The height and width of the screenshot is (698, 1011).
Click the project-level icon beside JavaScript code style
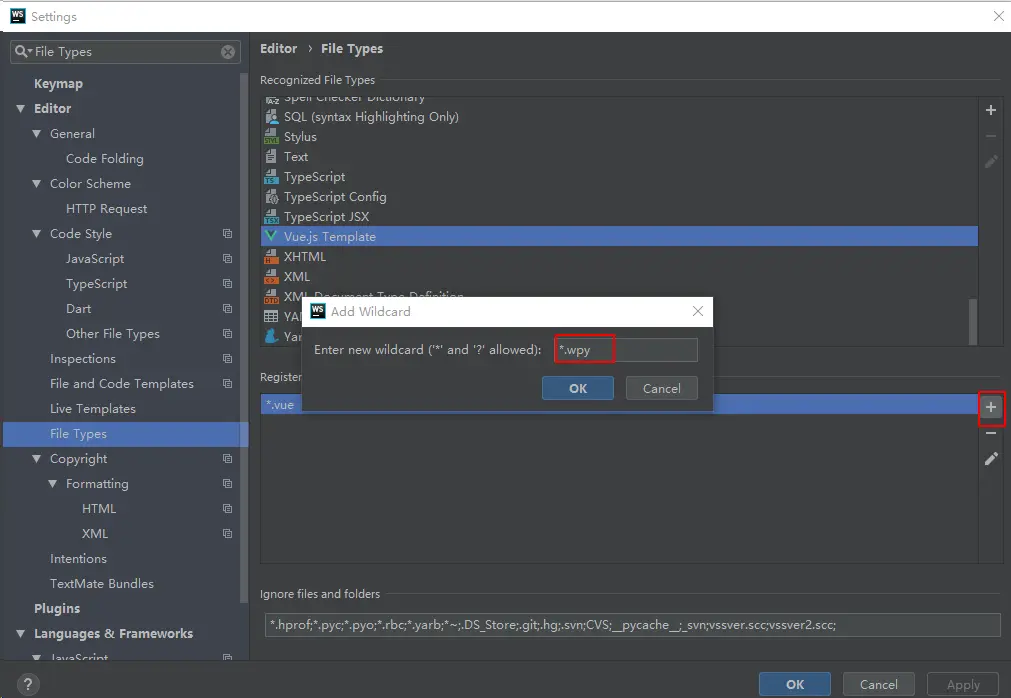click(228, 258)
